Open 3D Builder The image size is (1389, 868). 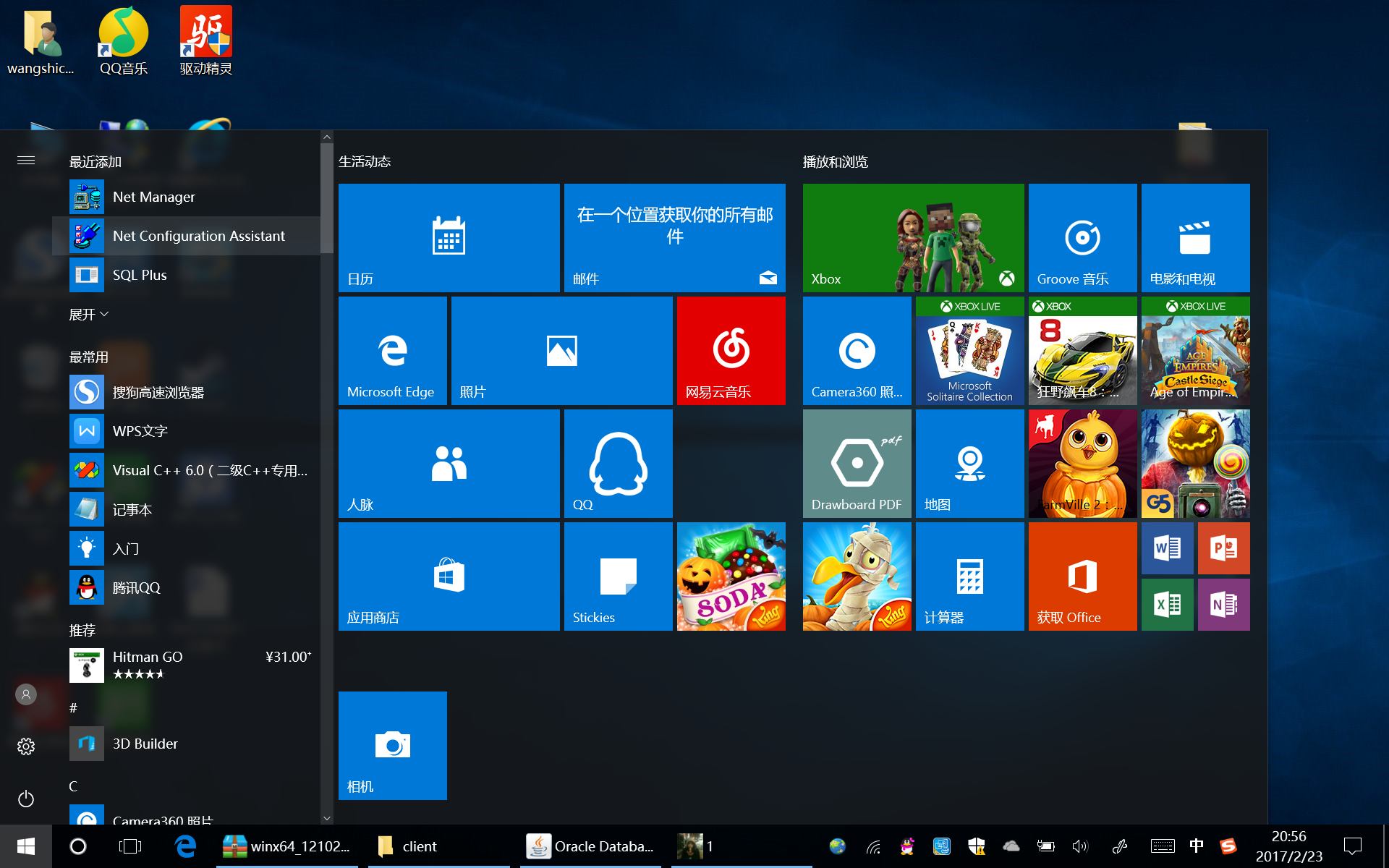[186, 744]
